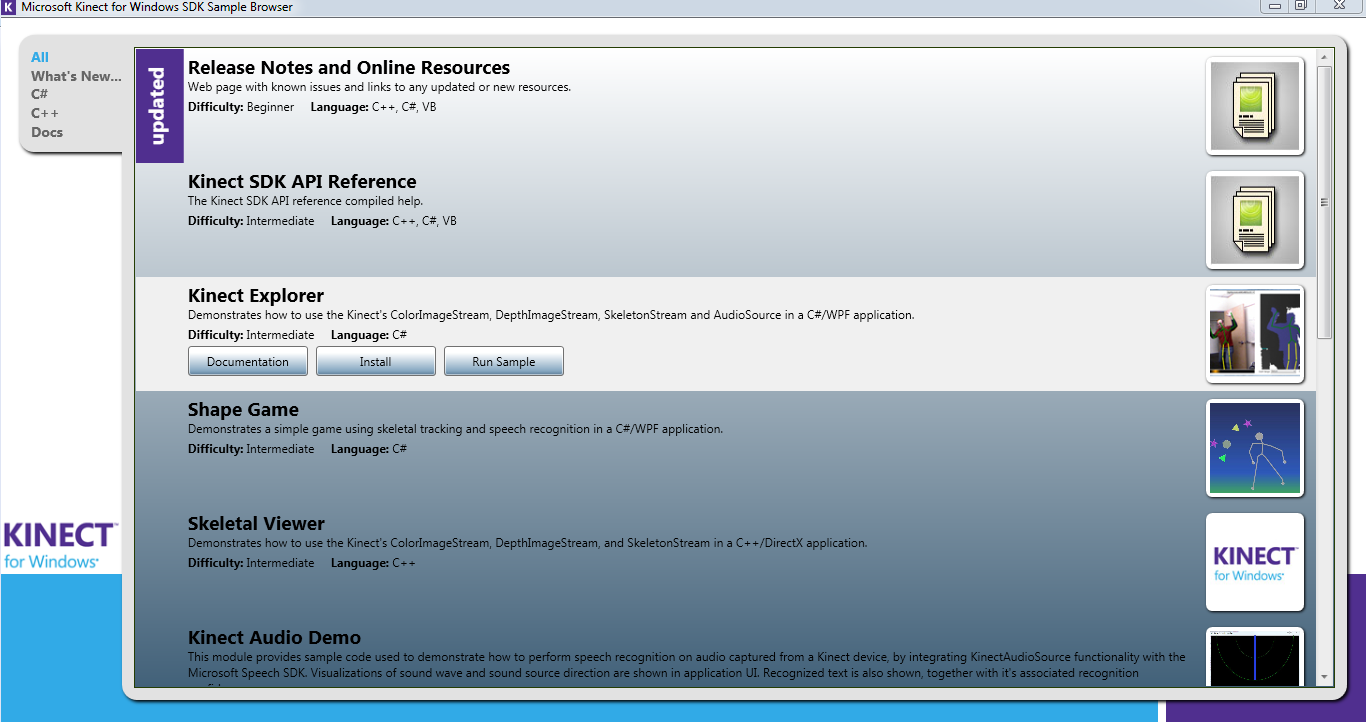Click Release Notes description about known issues
1366x722 pixels.
379,87
